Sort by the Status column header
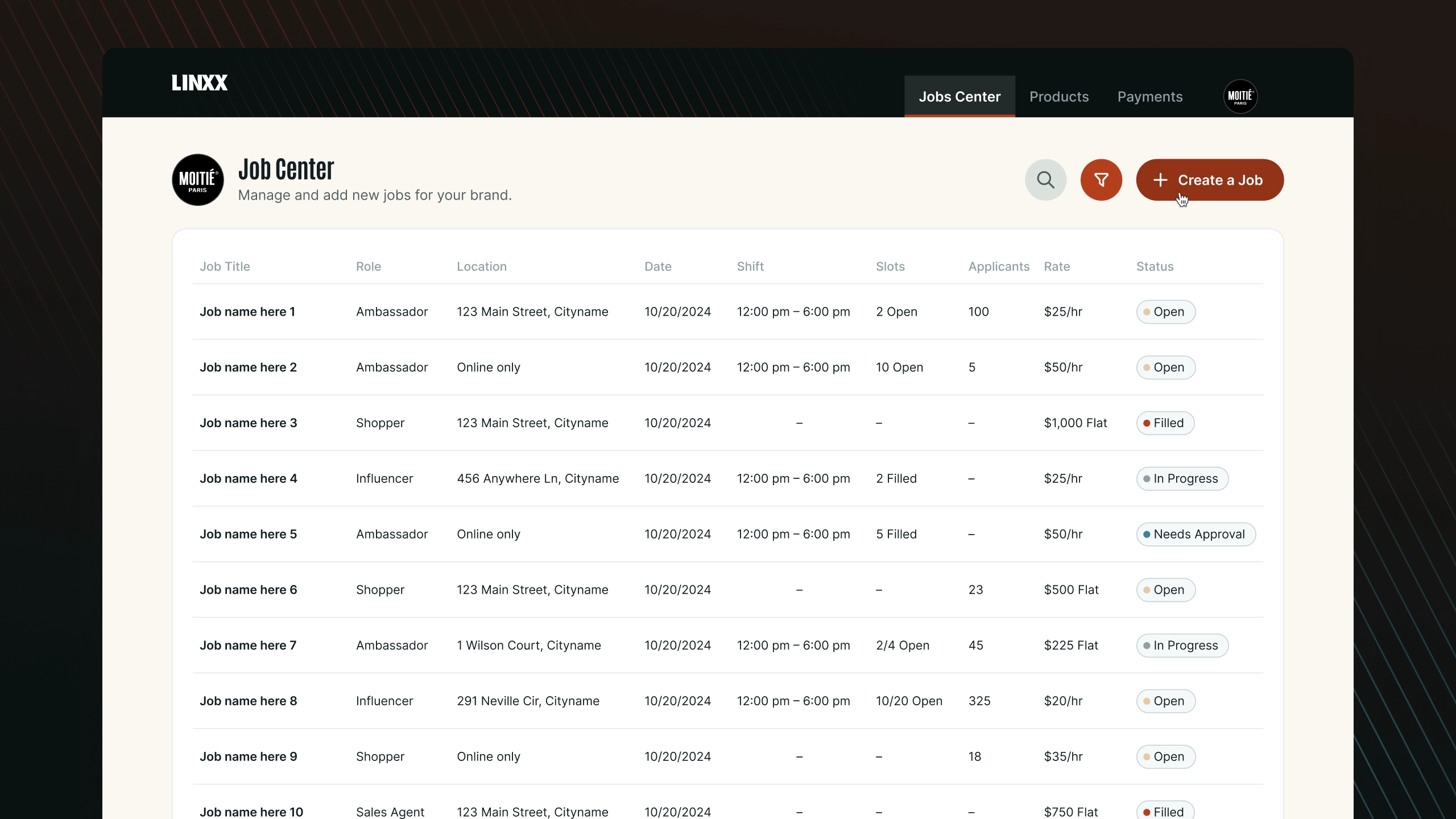1456x819 pixels. [x=1155, y=267]
